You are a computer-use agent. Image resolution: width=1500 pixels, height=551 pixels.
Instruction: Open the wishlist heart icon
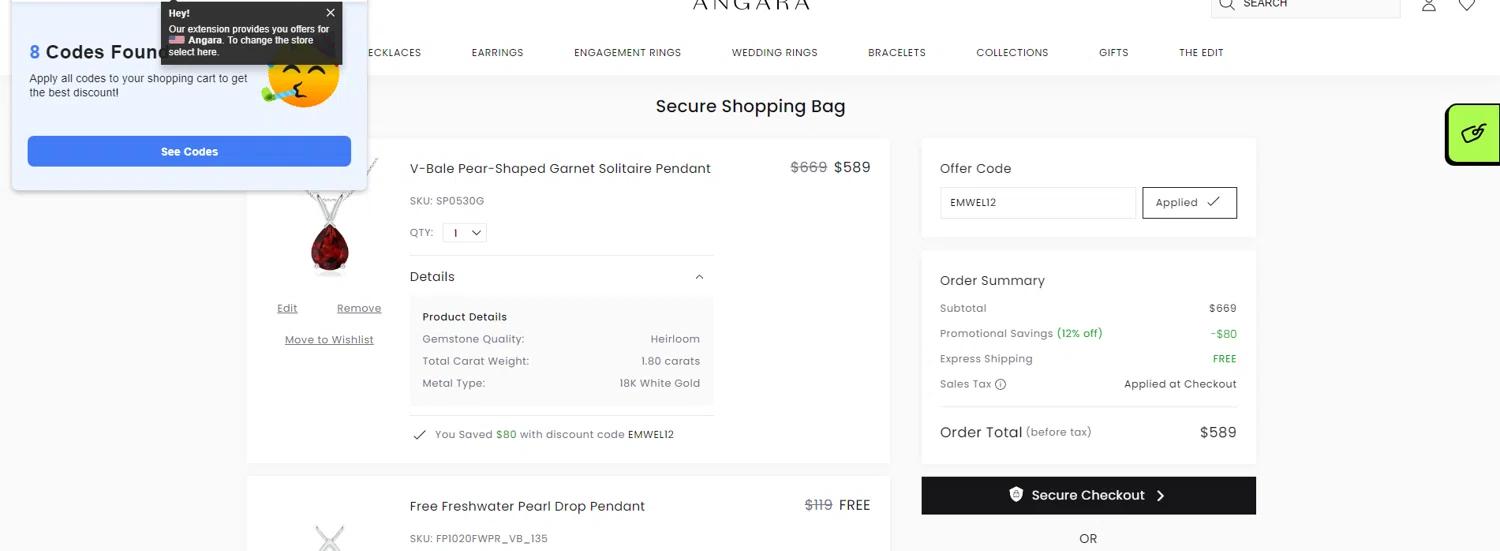click(1466, 5)
